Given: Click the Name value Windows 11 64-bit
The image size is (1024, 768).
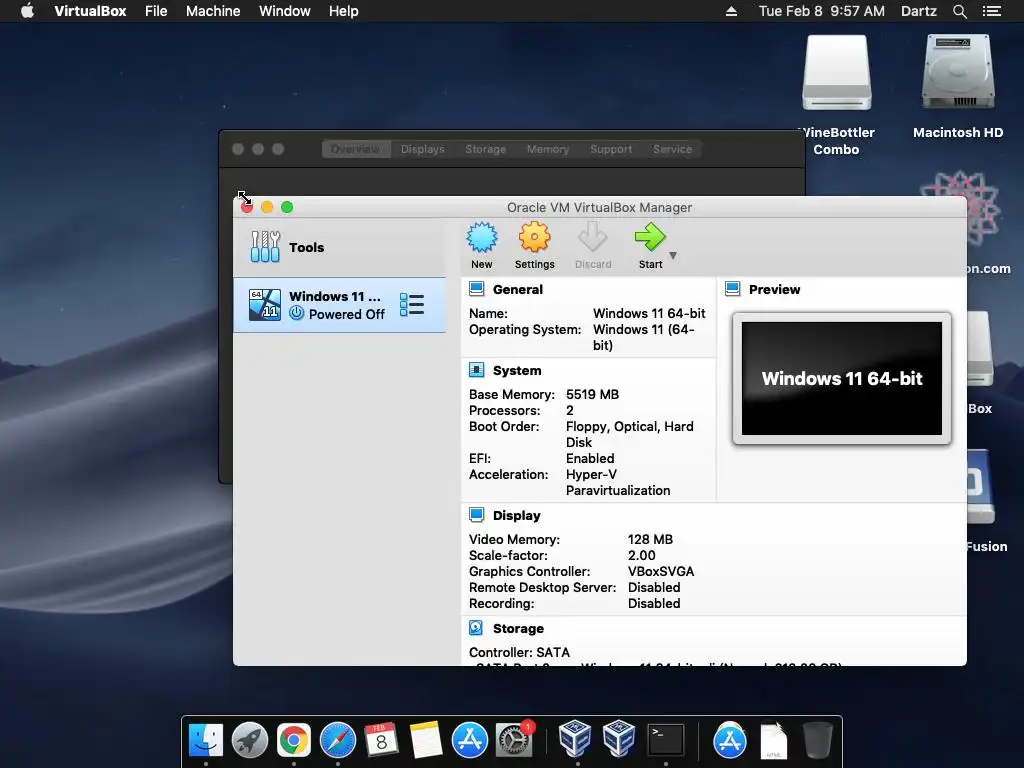Looking at the screenshot, I should pyautogui.click(x=649, y=313).
